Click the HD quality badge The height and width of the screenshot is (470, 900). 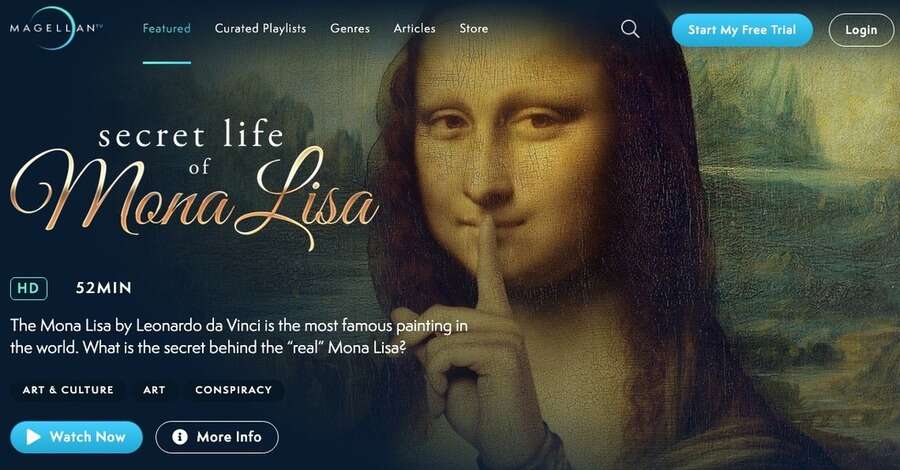pyautogui.click(x=29, y=288)
